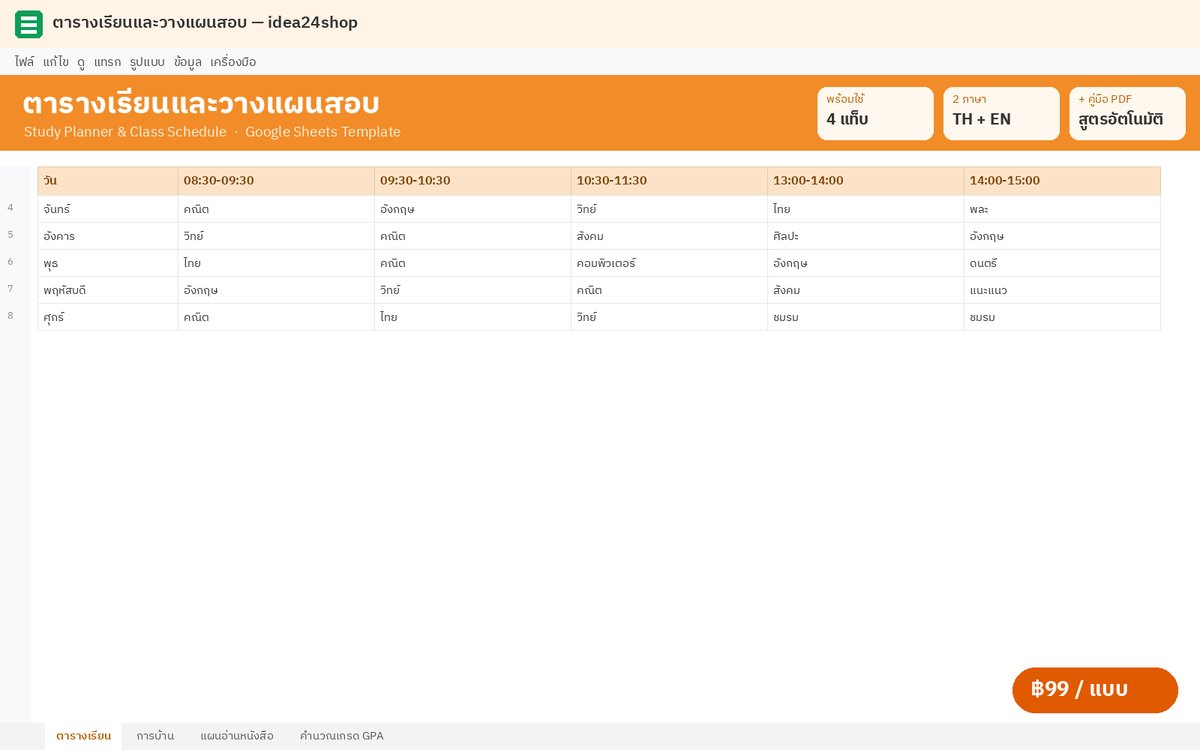Viewport: 1200px width, 750px height.
Task: Click the พร้อมใช้ 4 แท็บ badge
Action: (x=875, y=113)
